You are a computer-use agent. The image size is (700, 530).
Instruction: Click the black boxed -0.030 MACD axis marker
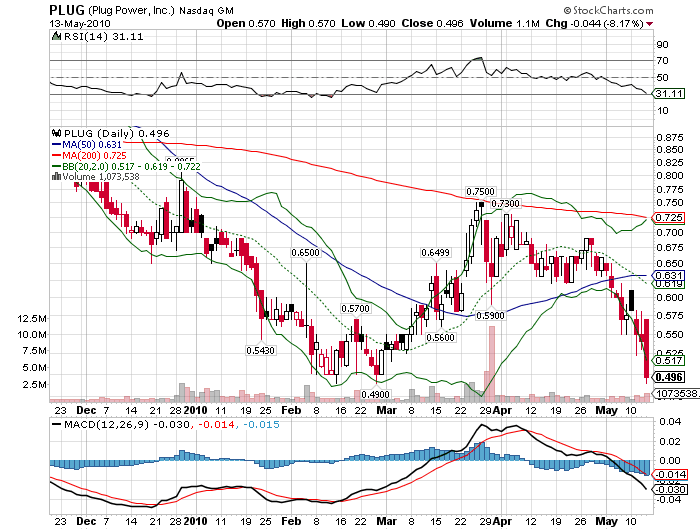pos(670,489)
